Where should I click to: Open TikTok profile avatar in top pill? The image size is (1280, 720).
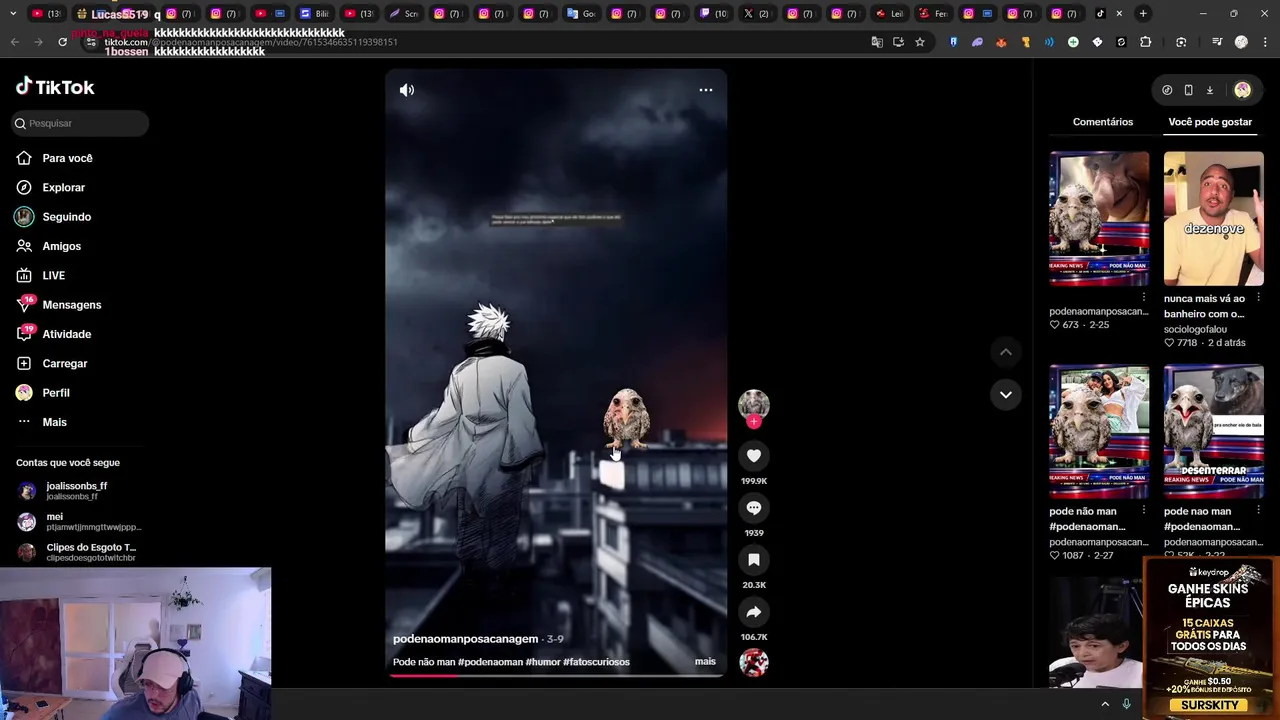[1242, 90]
